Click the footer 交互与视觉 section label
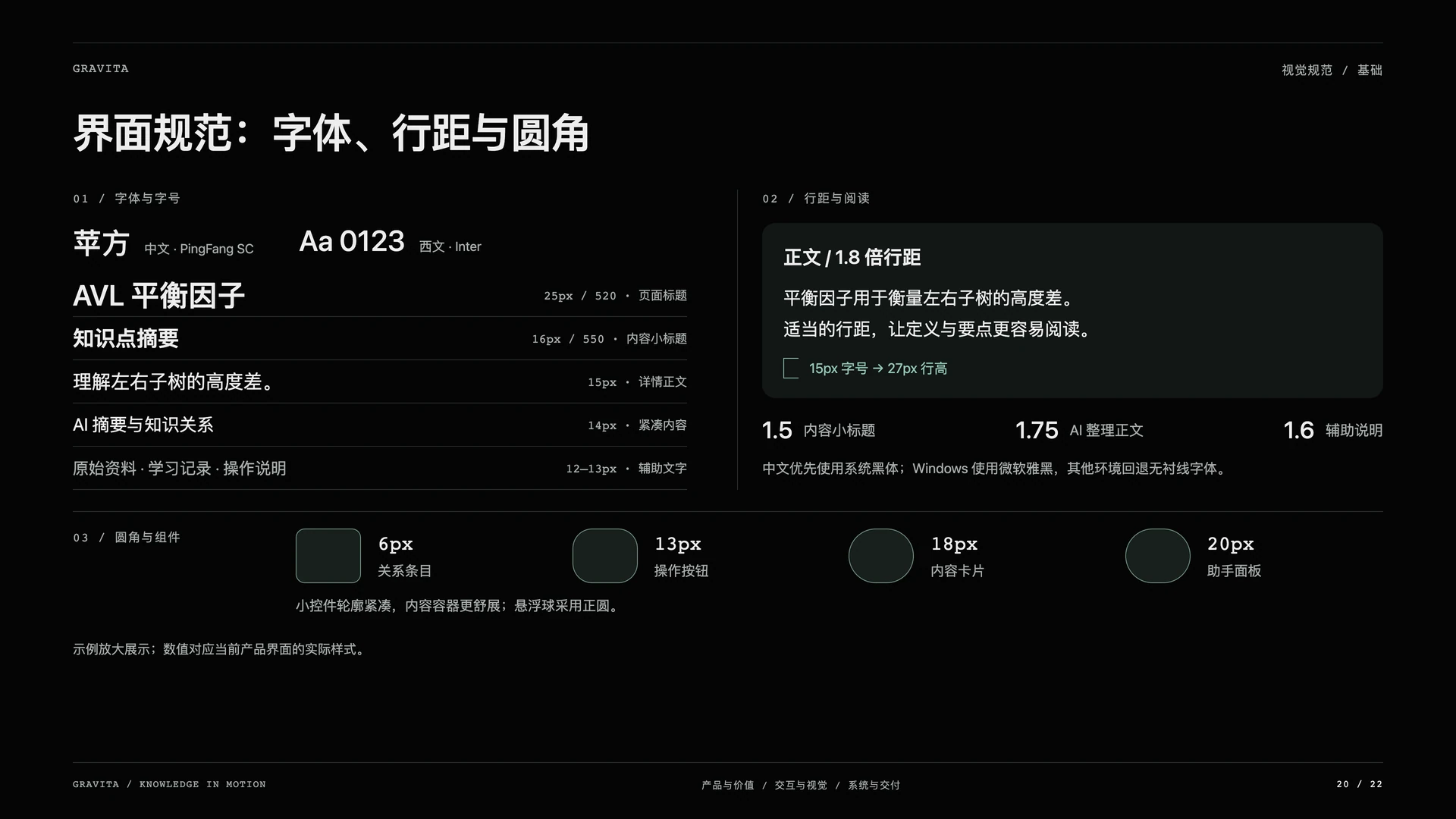This screenshot has width=1456, height=819. coord(801,785)
